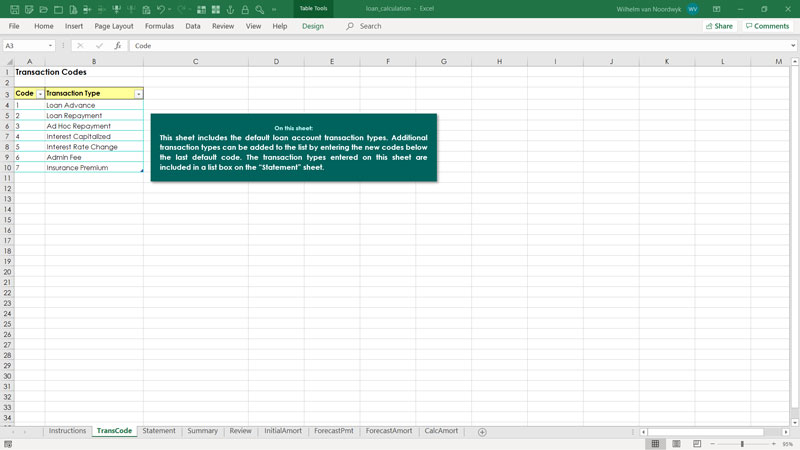Click the Undo arrow icon
Viewport: 800px width, 450px height.
161,9
